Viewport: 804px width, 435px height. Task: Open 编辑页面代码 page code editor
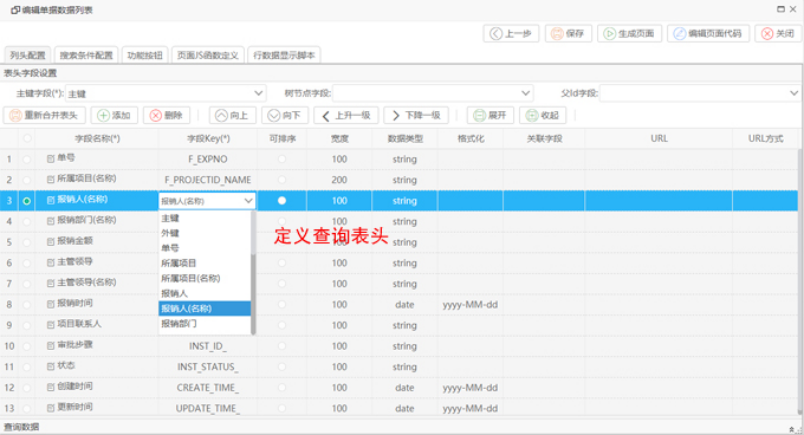click(x=708, y=34)
